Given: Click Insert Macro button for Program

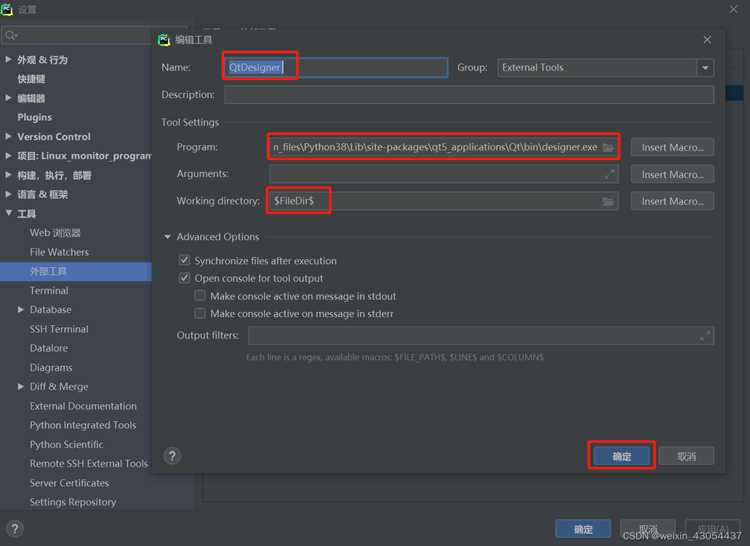Looking at the screenshot, I should click(672, 147).
